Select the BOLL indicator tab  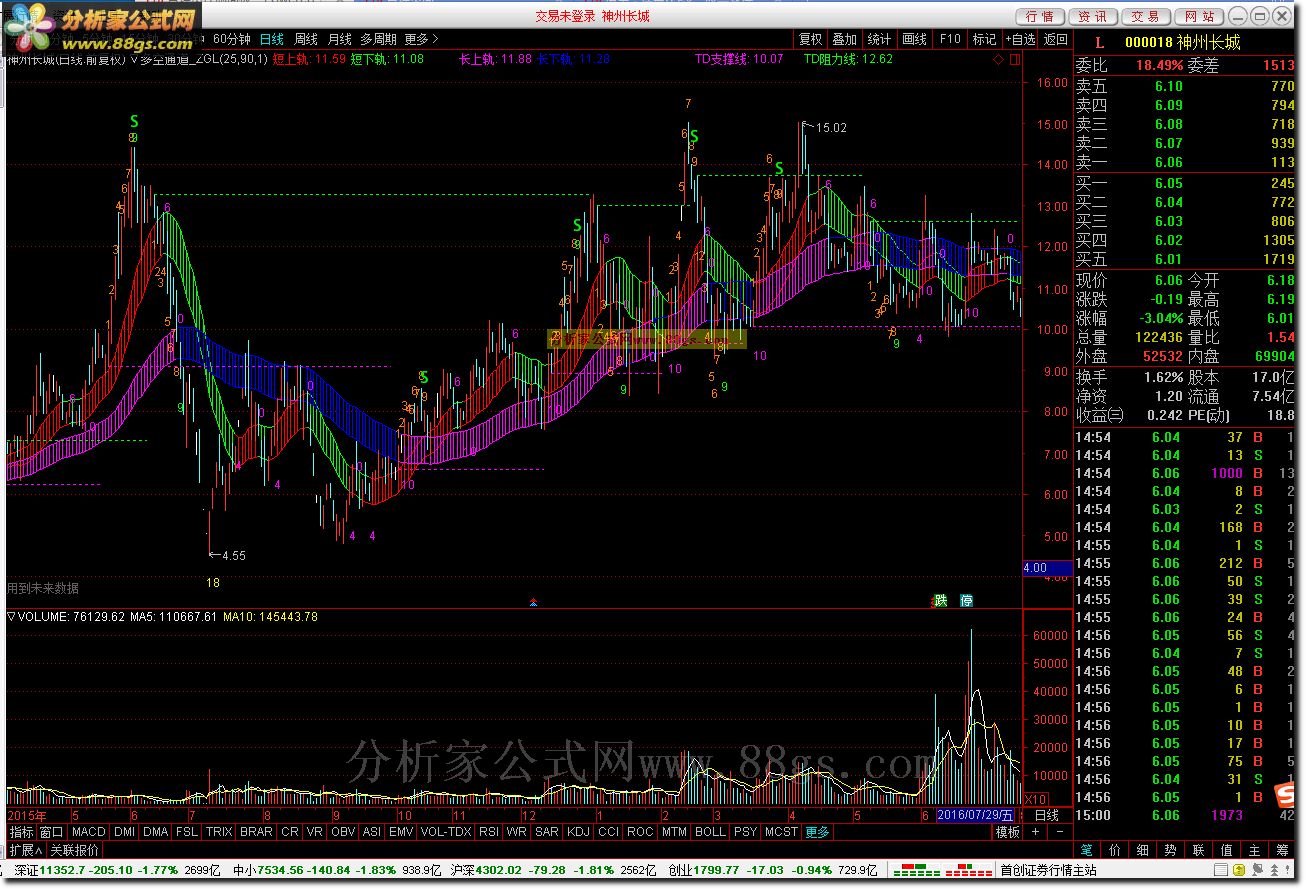tap(710, 832)
